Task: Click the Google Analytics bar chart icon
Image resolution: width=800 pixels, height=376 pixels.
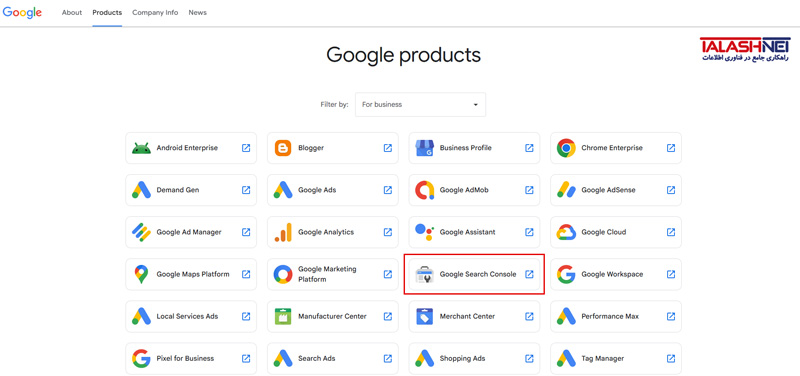Action: pyautogui.click(x=283, y=232)
